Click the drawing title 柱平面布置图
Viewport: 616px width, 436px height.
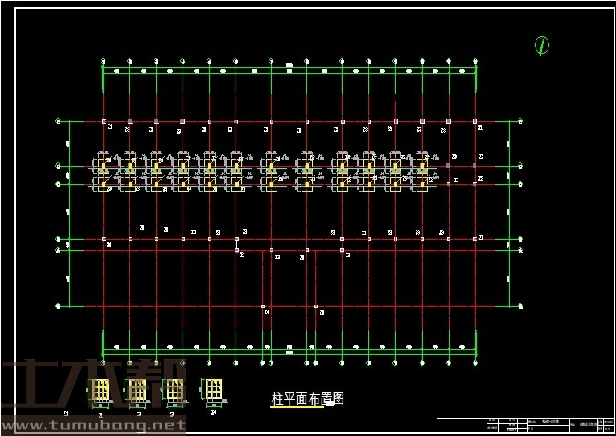[307, 397]
